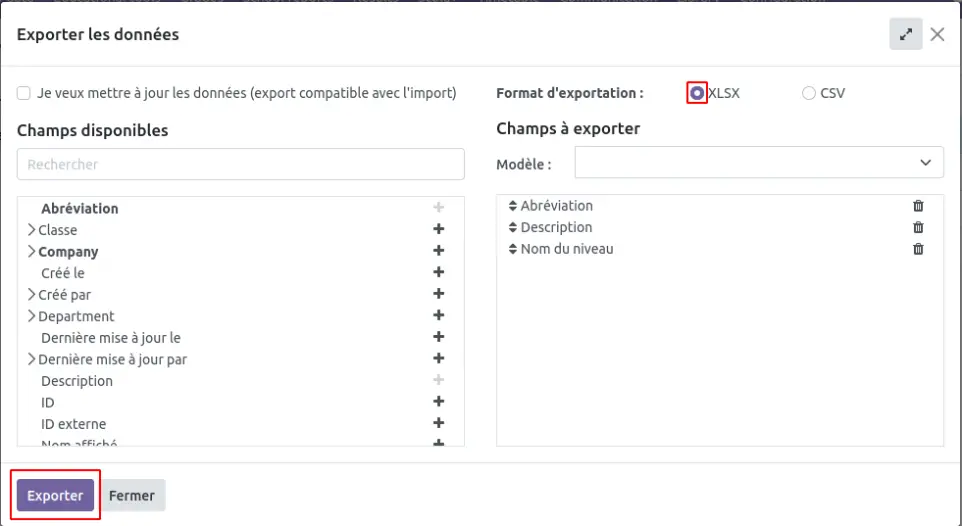Select the XLSX export format
Image resolution: width=962 pixels, height=526 pixels.
pyautogui.click(x=697, y=93)
